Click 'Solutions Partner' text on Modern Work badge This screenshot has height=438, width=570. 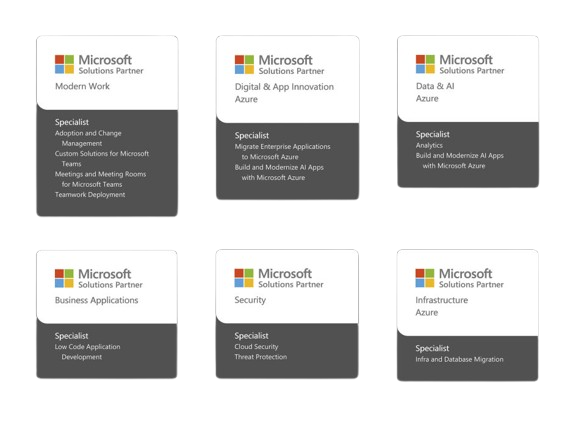[111, 71]
